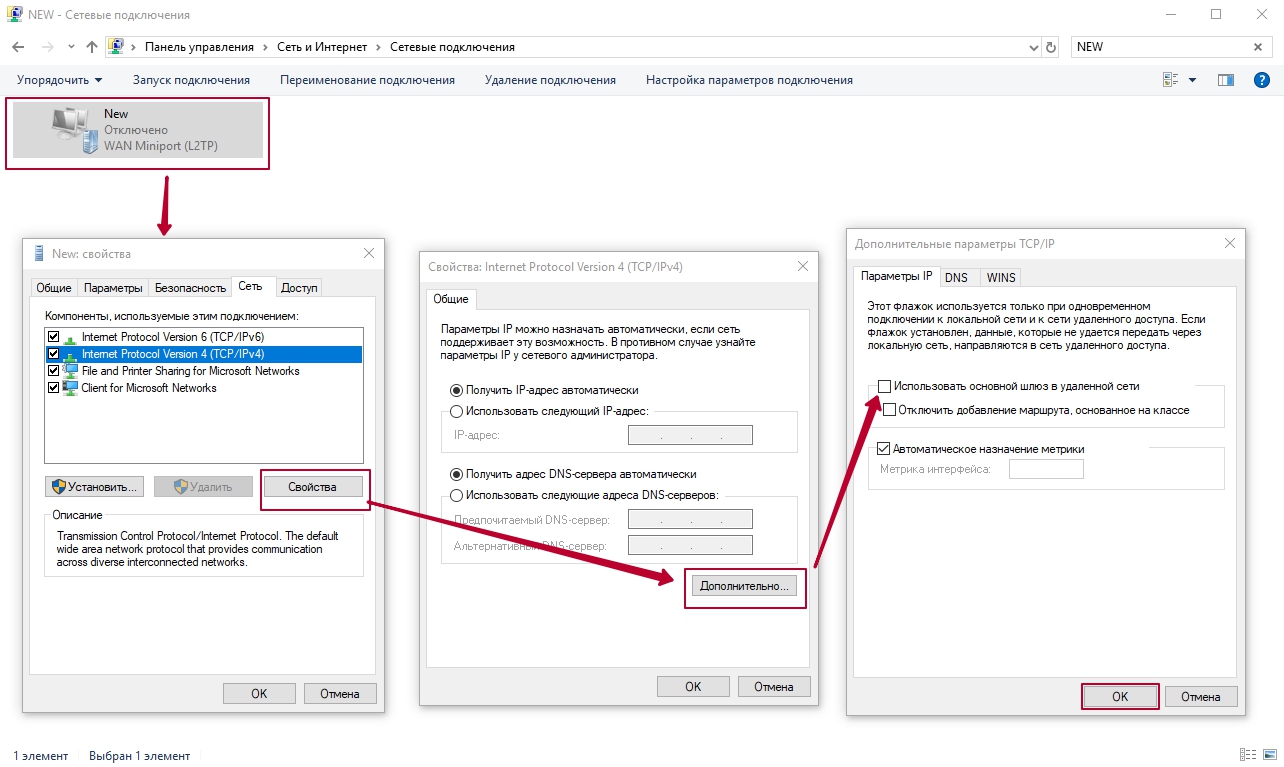Enable use default gateway on remote network
The image size is (1284, 767).
(884, 386)
